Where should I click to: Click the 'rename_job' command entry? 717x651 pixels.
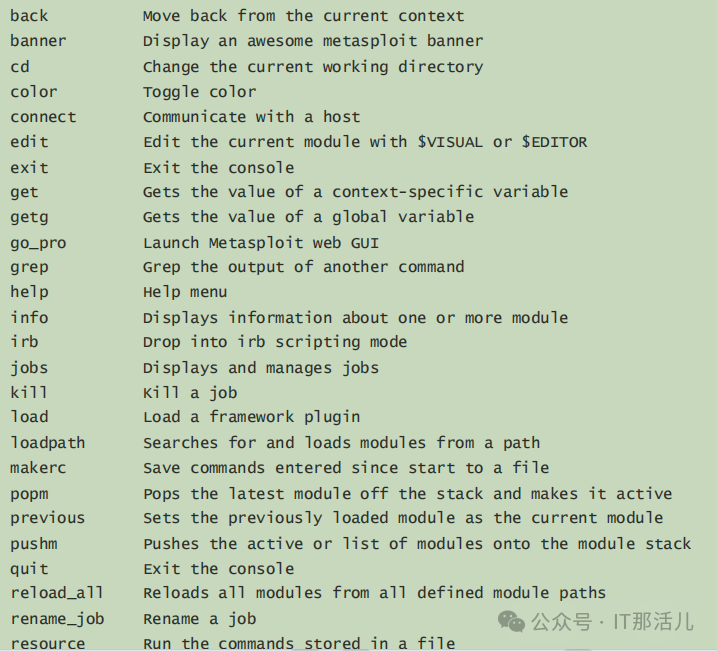click(x=57, y=619)
